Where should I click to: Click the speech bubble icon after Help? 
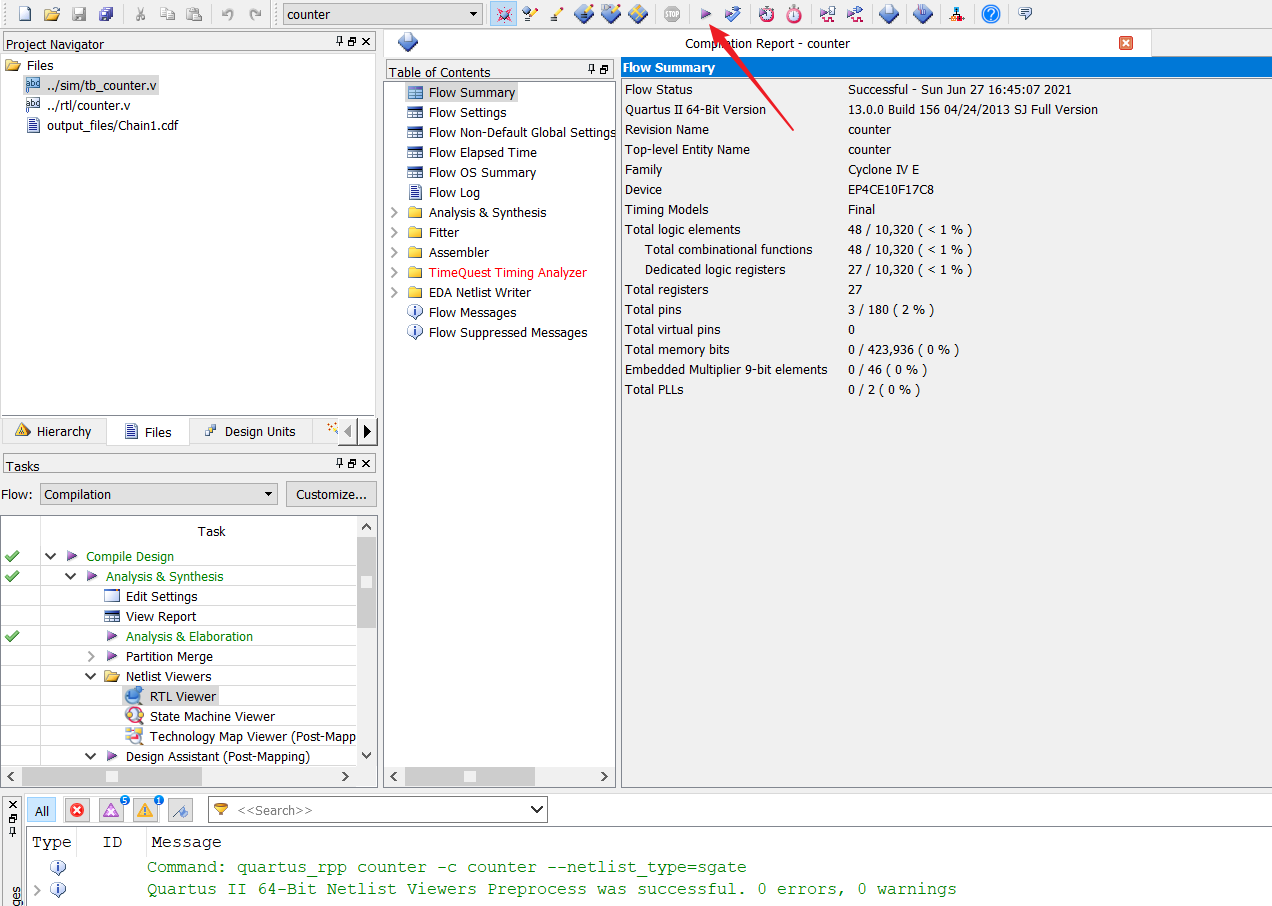pos(1025,14)
